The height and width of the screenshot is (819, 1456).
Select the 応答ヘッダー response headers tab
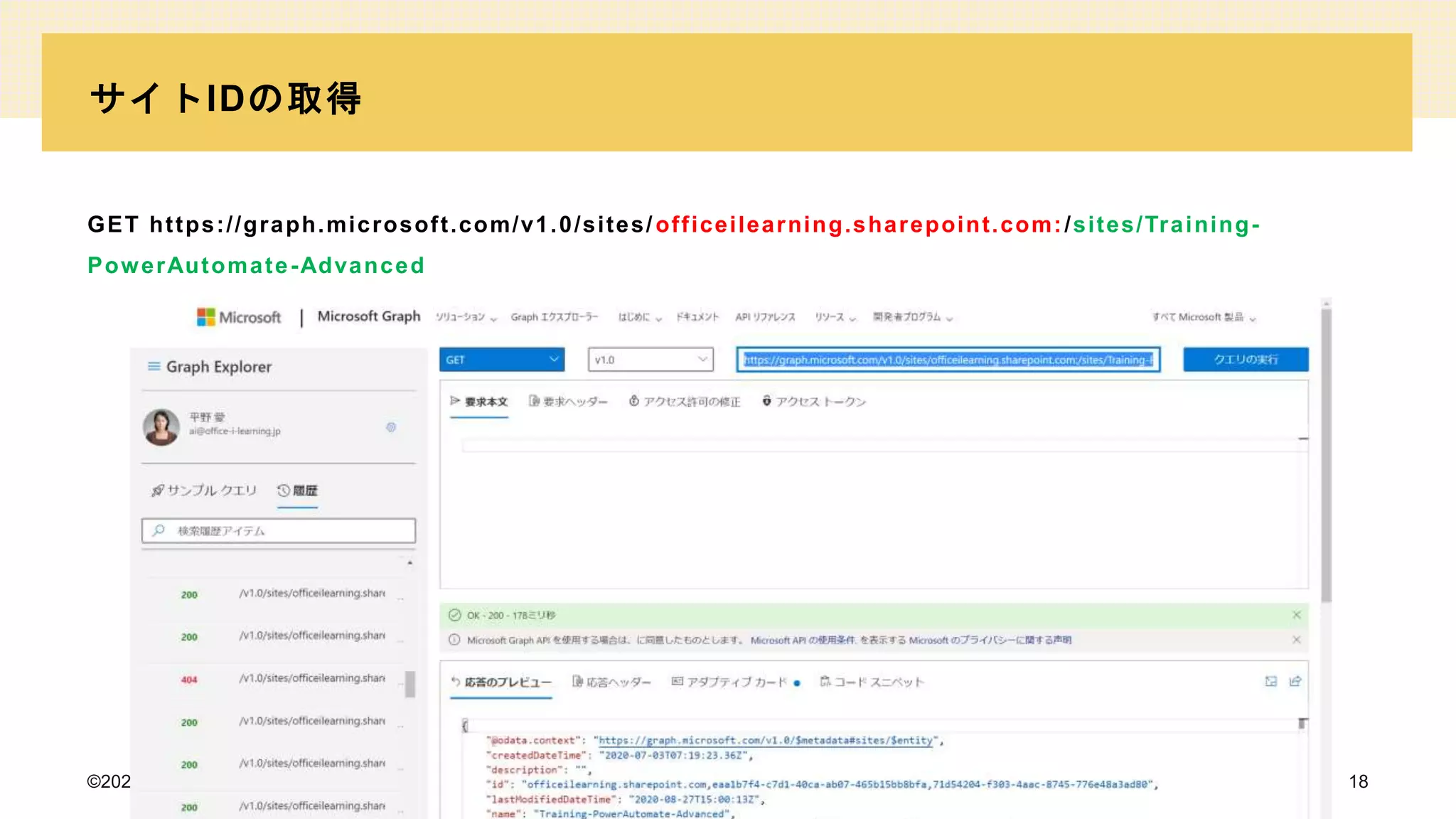pos(611,682)
